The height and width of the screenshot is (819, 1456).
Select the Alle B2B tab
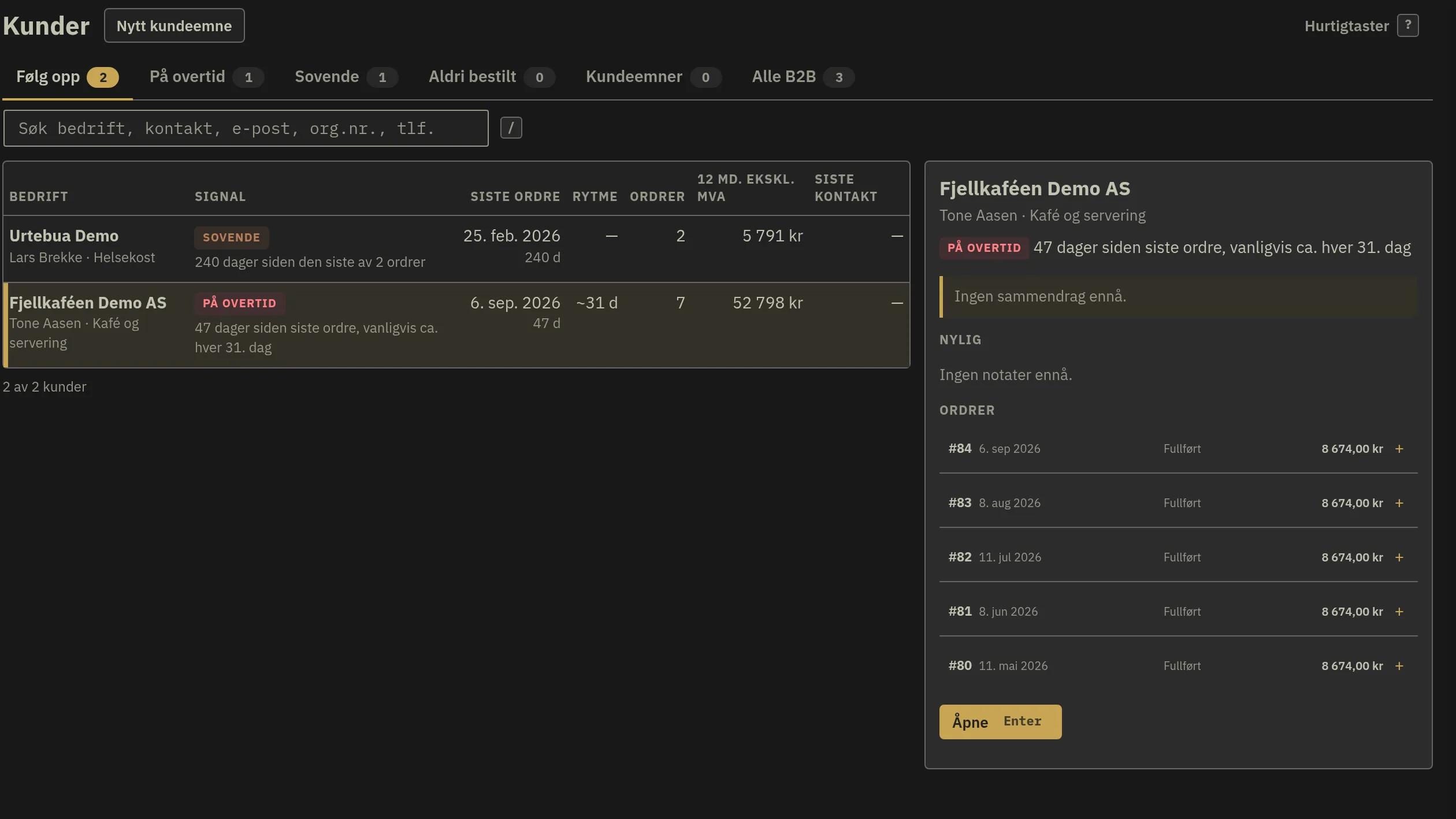(x=803, y=77)
